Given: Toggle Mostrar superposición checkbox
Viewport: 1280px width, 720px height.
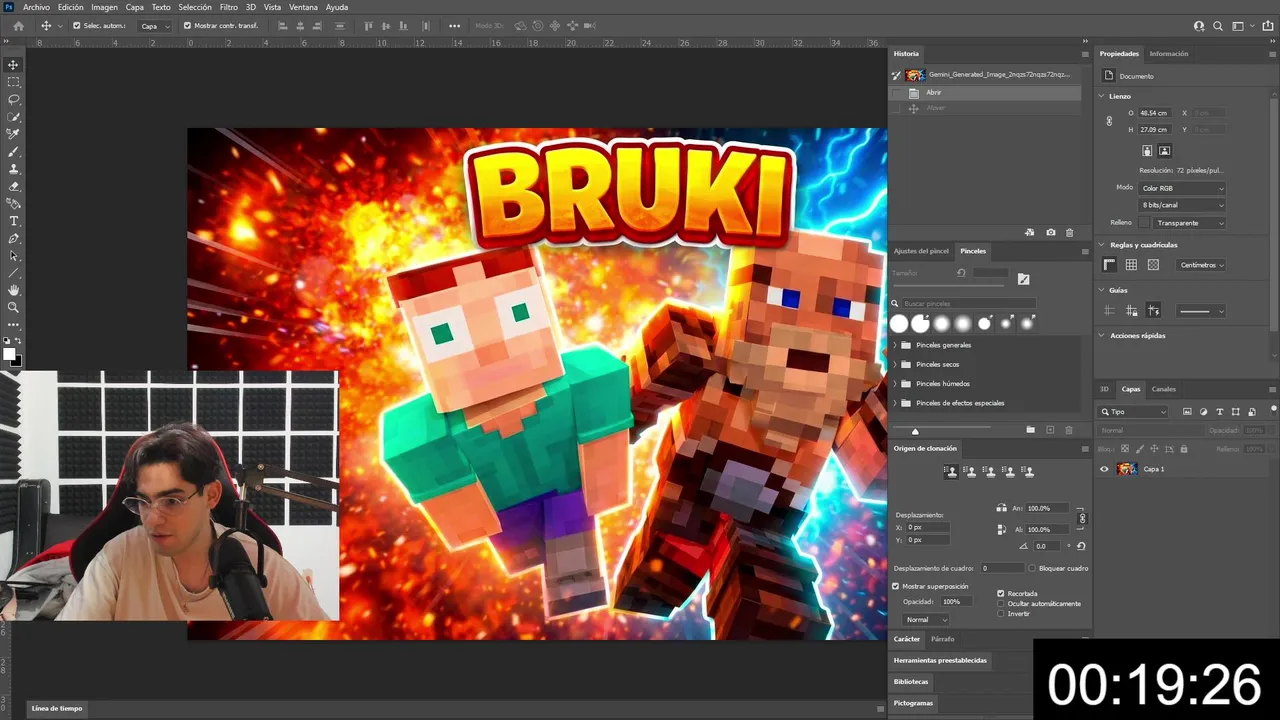Looking at the screenshot, I should tap(896, 586).
